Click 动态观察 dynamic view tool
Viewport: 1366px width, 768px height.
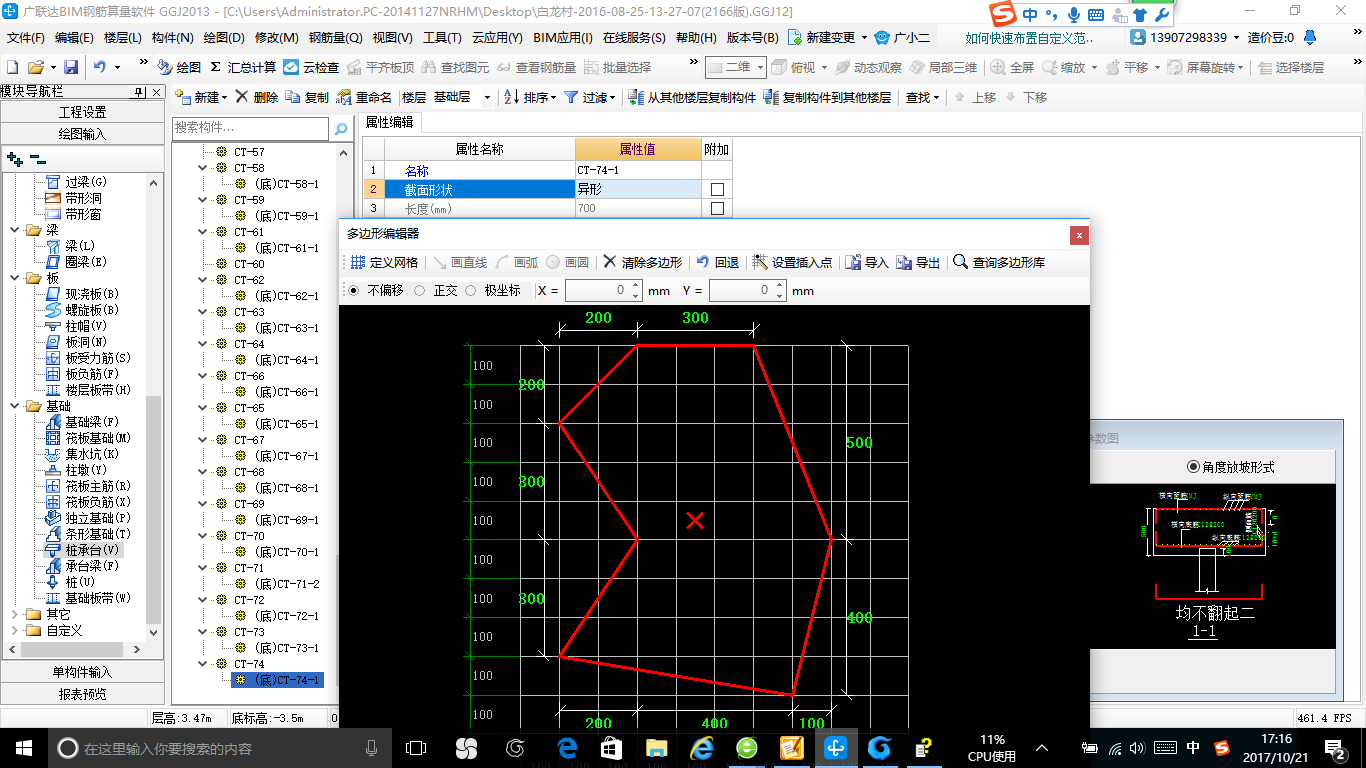[868, 67]
